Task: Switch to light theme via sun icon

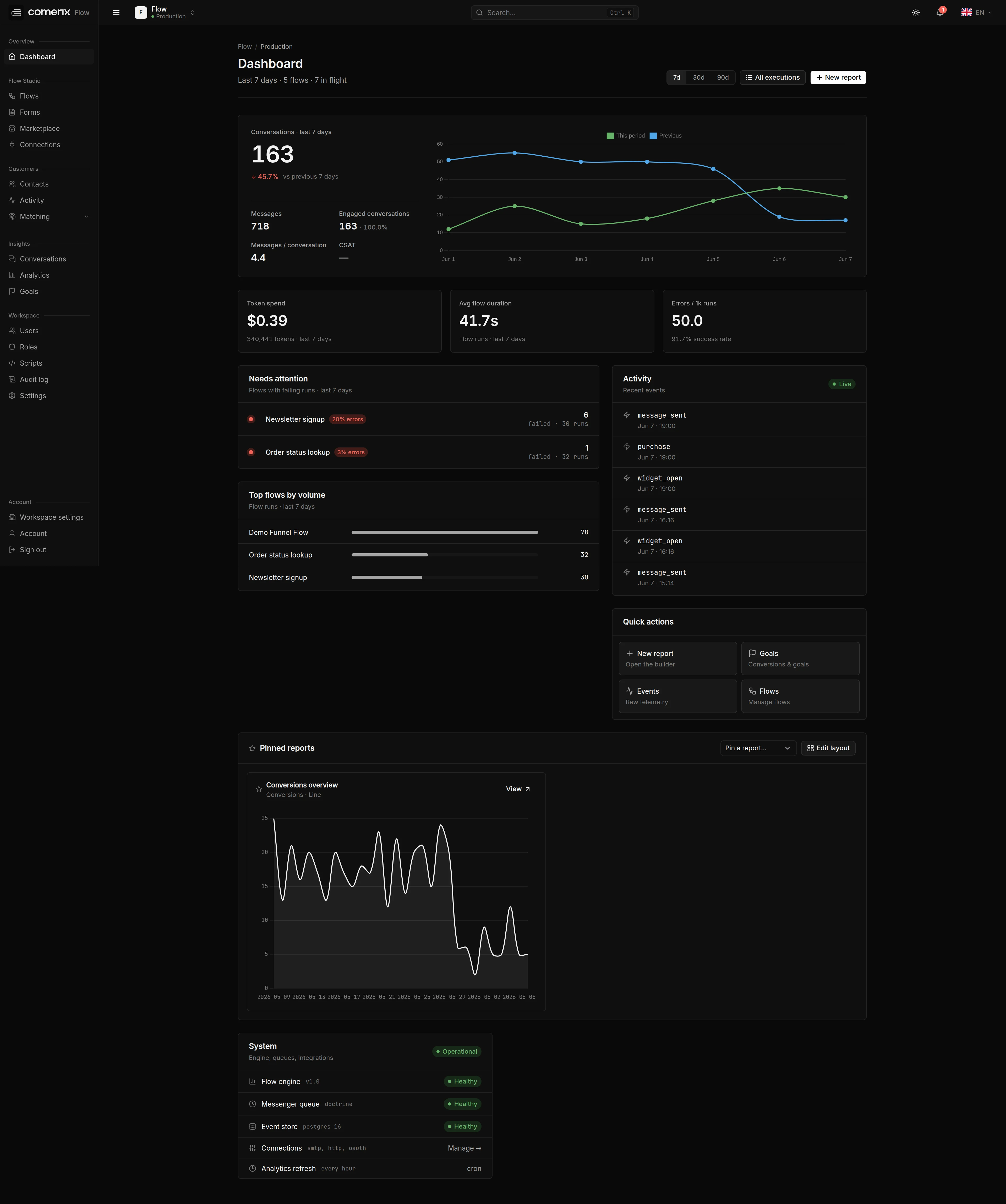Action: (916, 13)
